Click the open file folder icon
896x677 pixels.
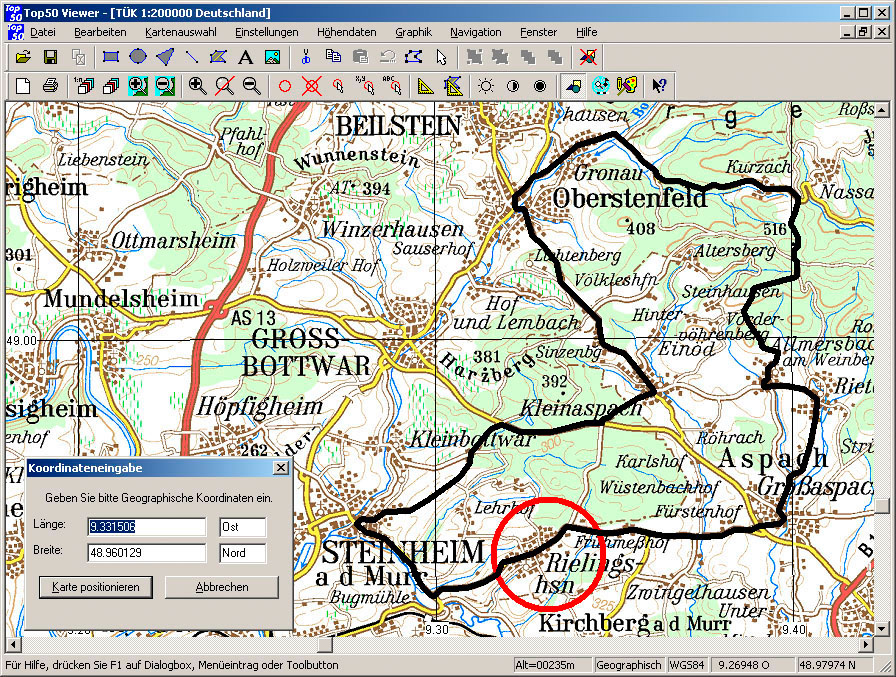[x=23, y=57]
